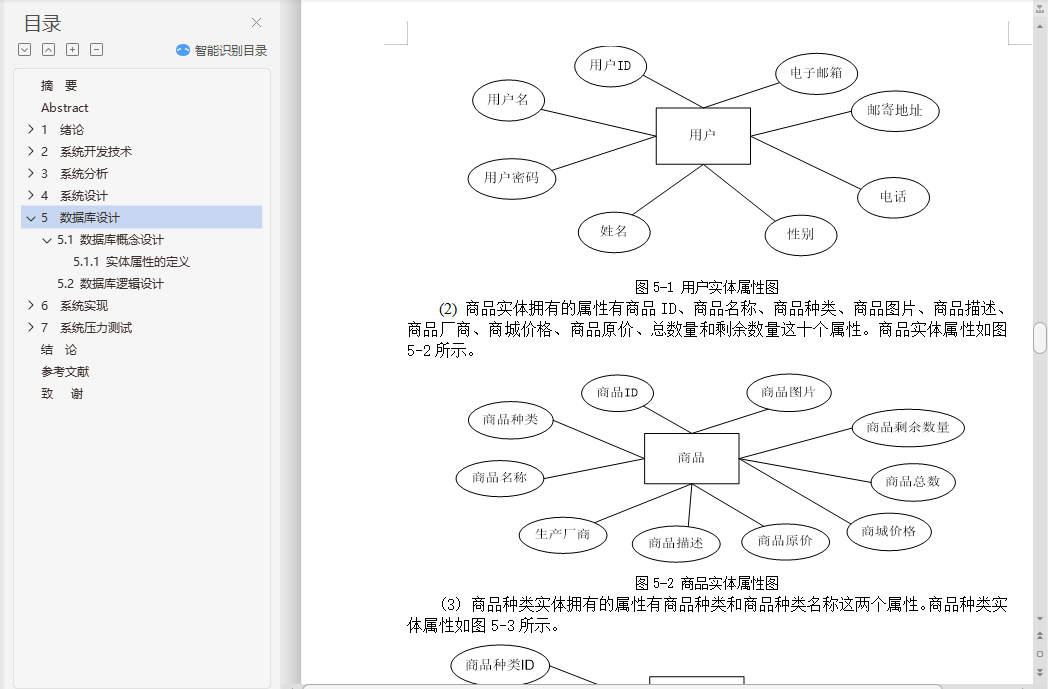Go to '5.2 数据库逻辑设计' heading

pos(110,284)
